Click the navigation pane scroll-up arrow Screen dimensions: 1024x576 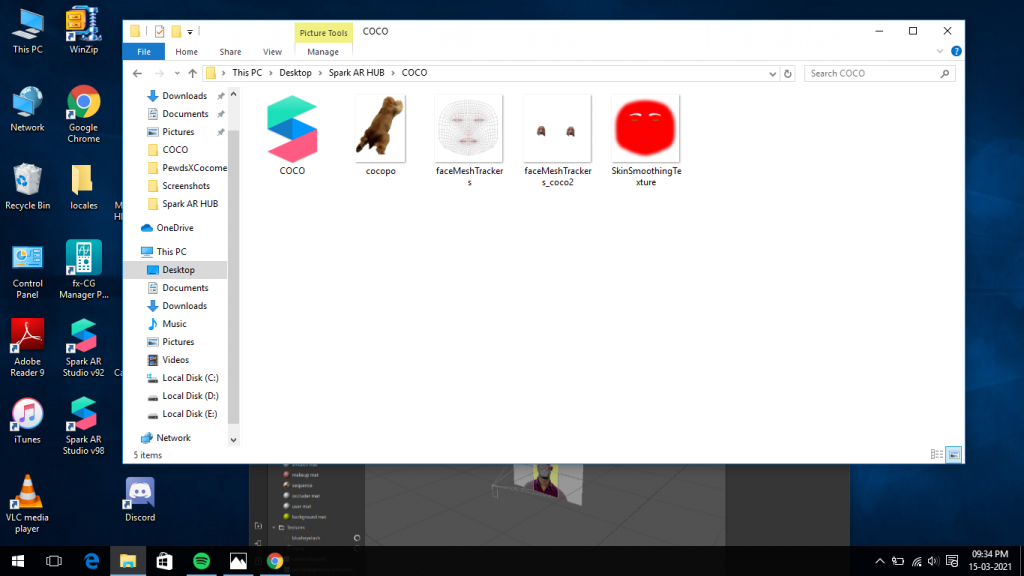(233, 95)
